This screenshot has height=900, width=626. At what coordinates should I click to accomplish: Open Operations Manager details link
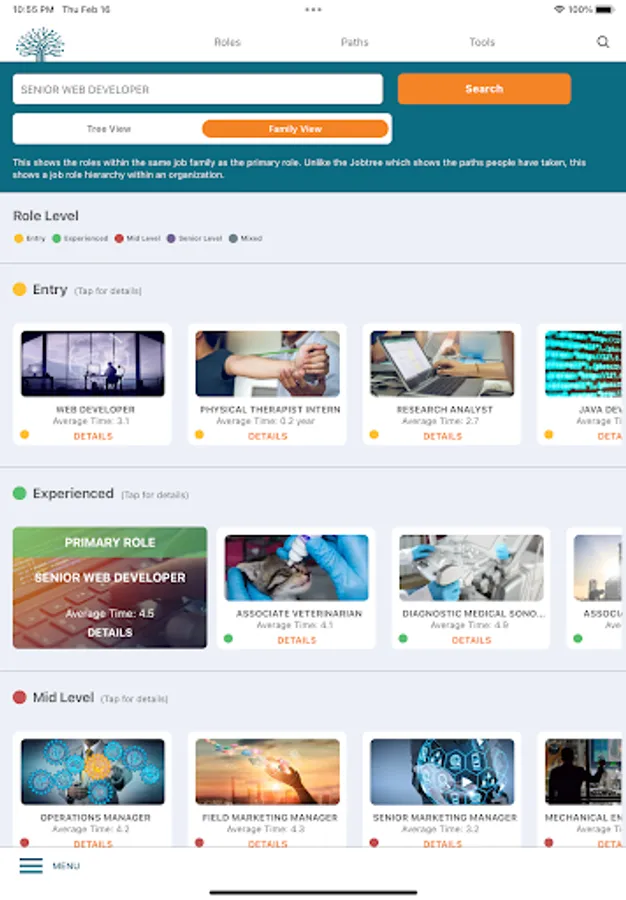pyautogui.click(x=93, y=844)
